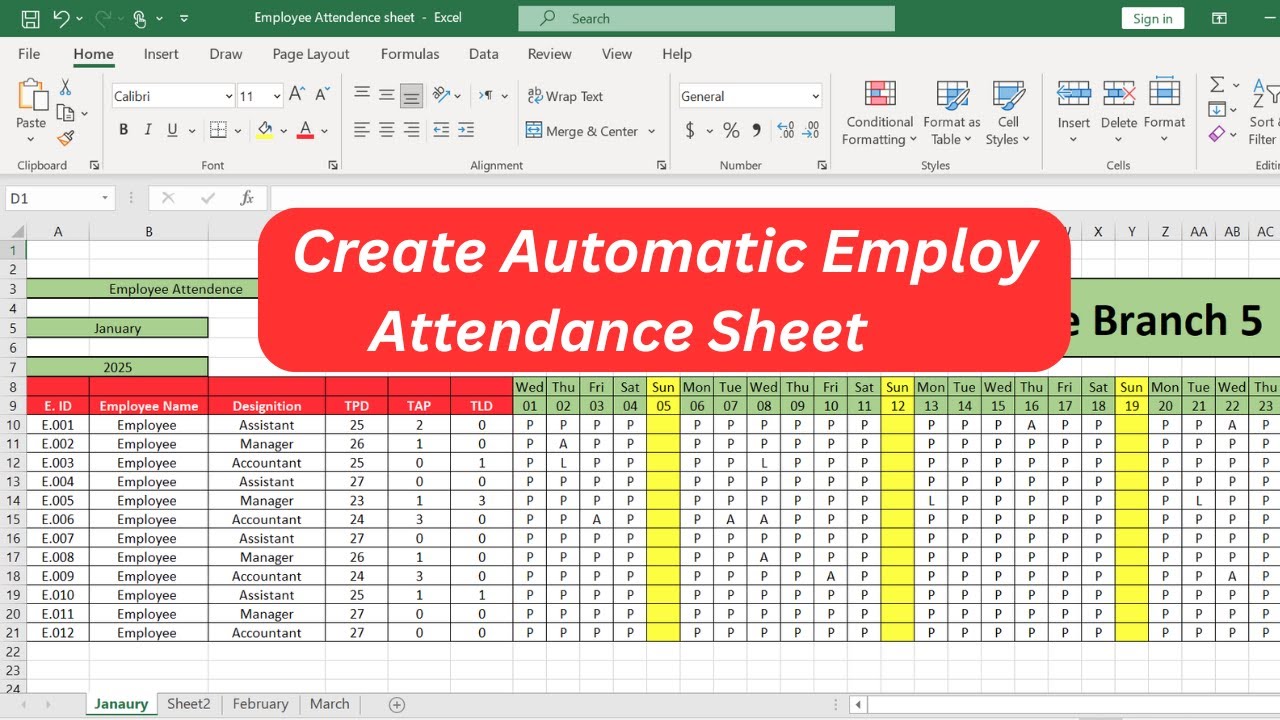Click Format as Table button
This screenshot has height=720, width=1280.
pos(952,113)
